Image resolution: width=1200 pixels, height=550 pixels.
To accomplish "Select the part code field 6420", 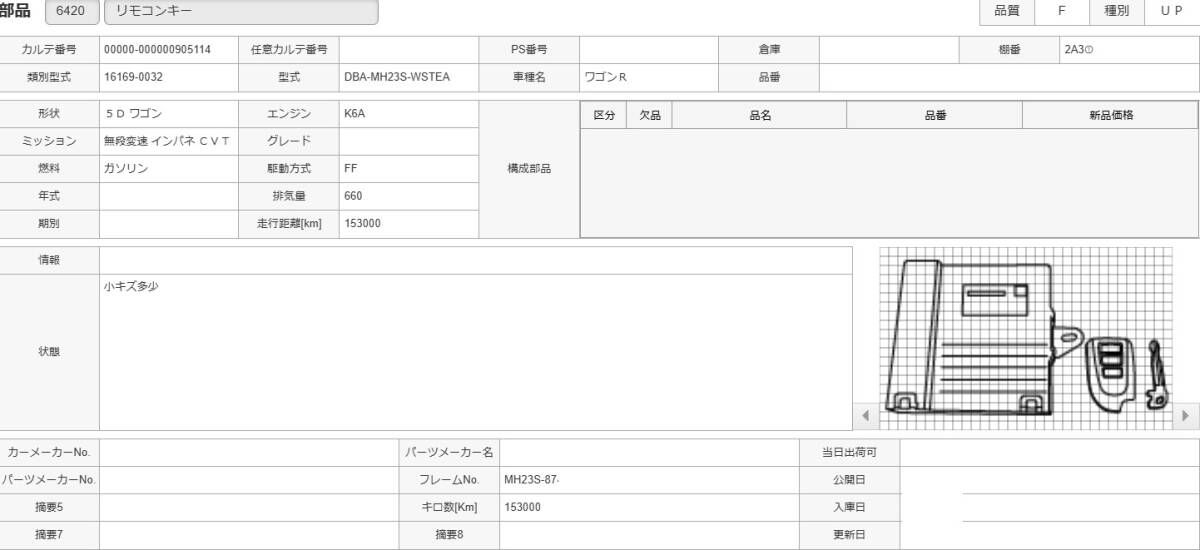I will pyautogui.click(x=72, y=12).
